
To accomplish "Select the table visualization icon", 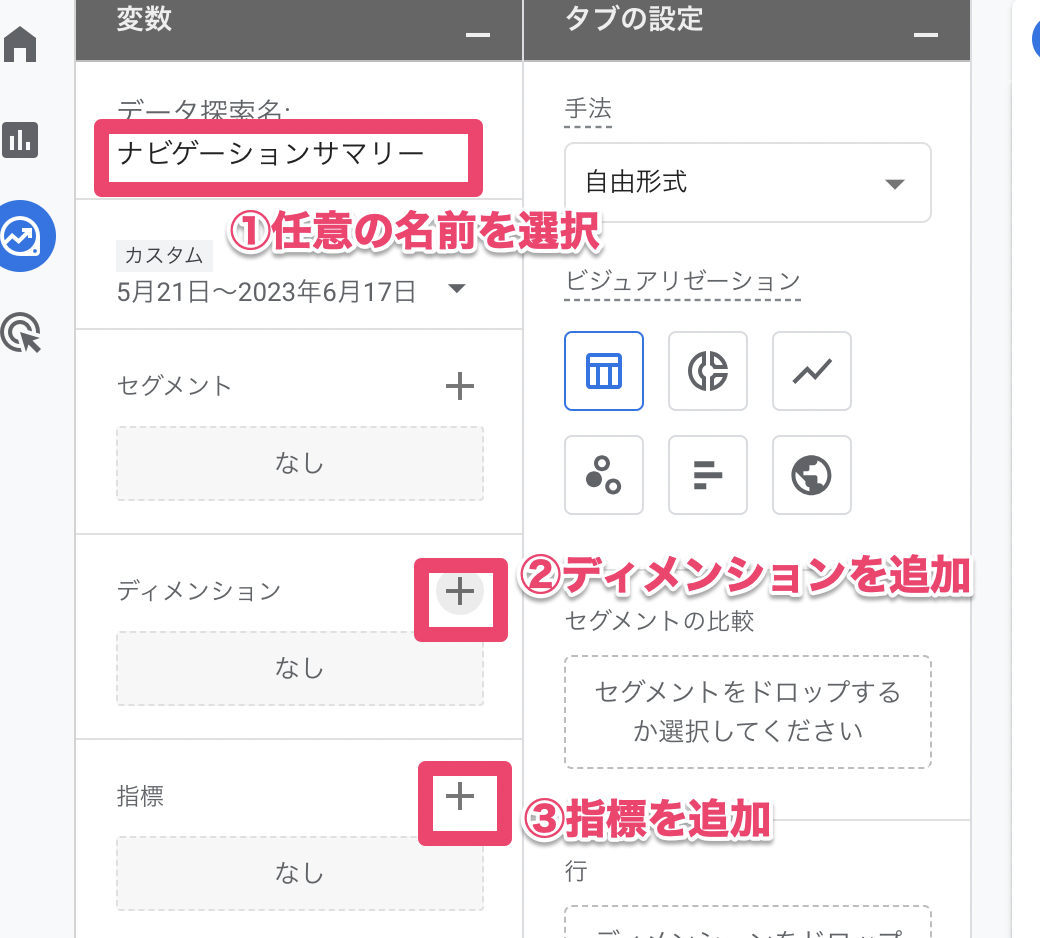I will tap(604, 371).
